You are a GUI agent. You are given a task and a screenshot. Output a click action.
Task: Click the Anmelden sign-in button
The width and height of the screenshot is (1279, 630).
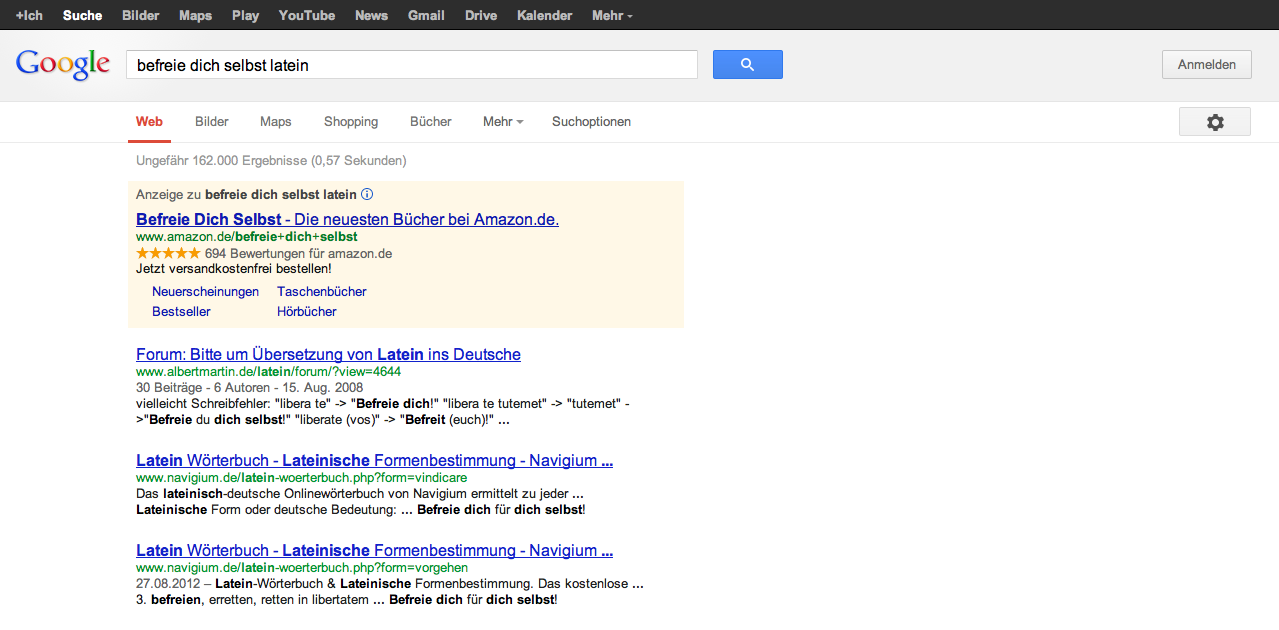(1206, 65)
